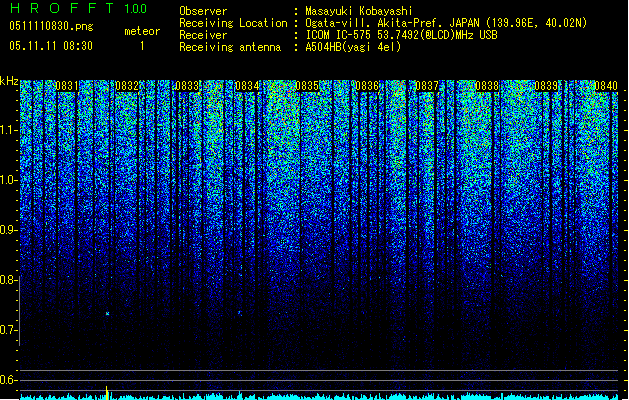
Task: Click the yellow meteor detection spike at bottom
Action: tap(107, 393)
